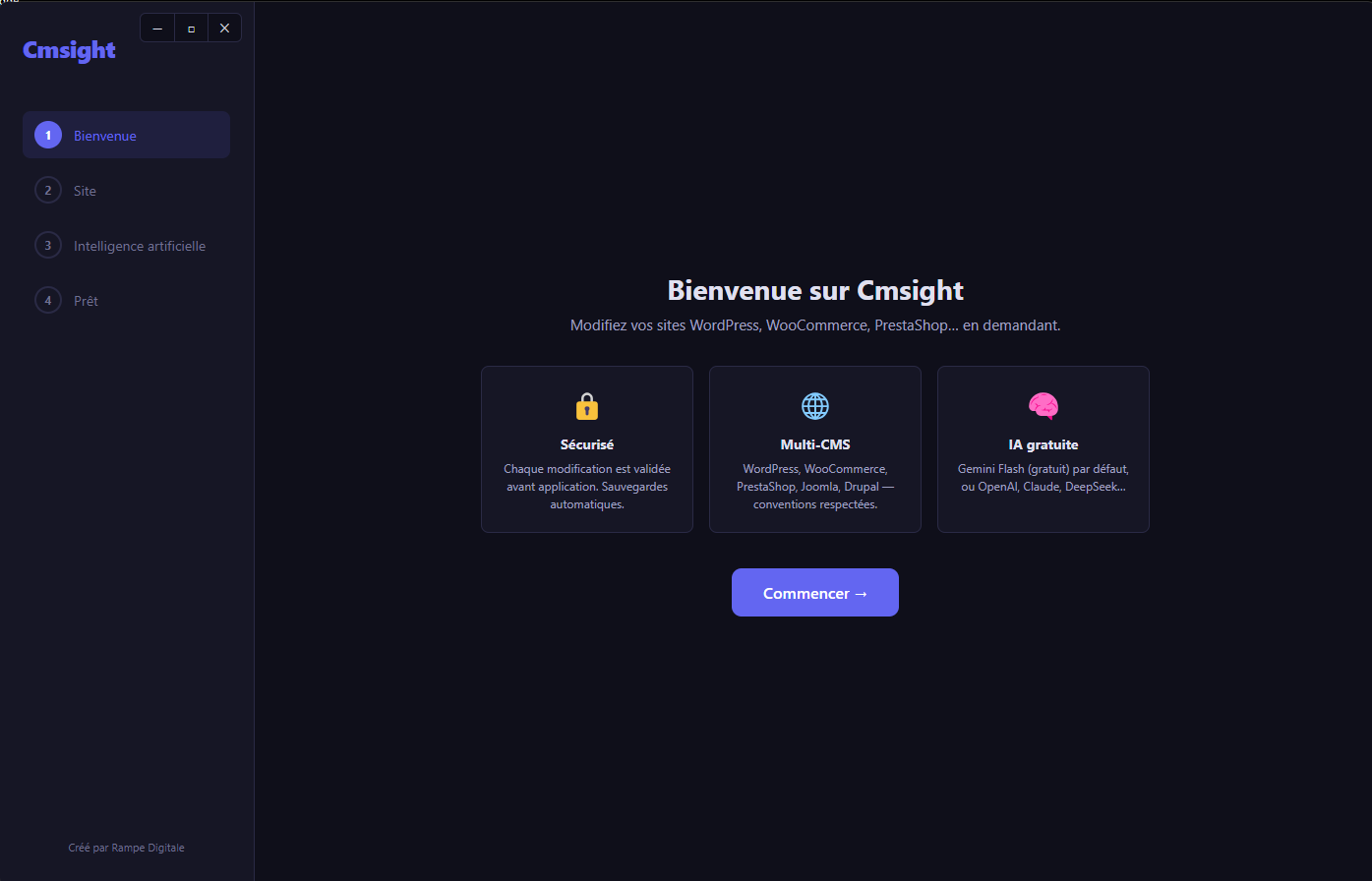The image size is (1372, 881).
Task: Click the Sécurisé card title
Action: click(587, 444)
